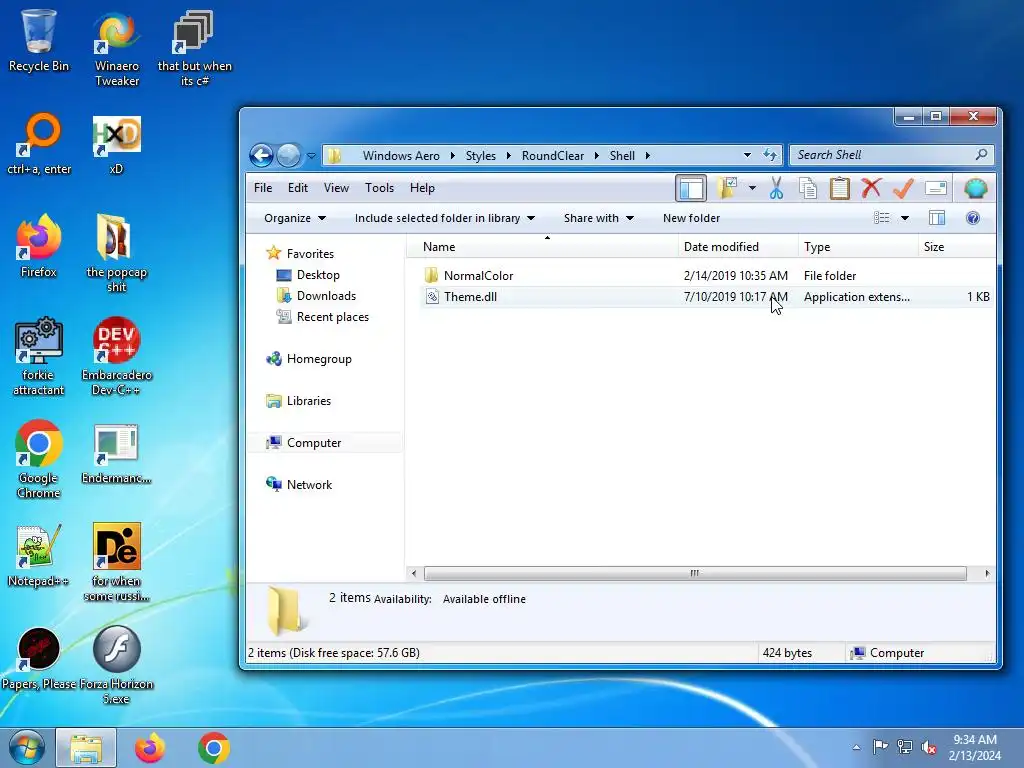Click RoundClear in the address breadcrumb

552,155
